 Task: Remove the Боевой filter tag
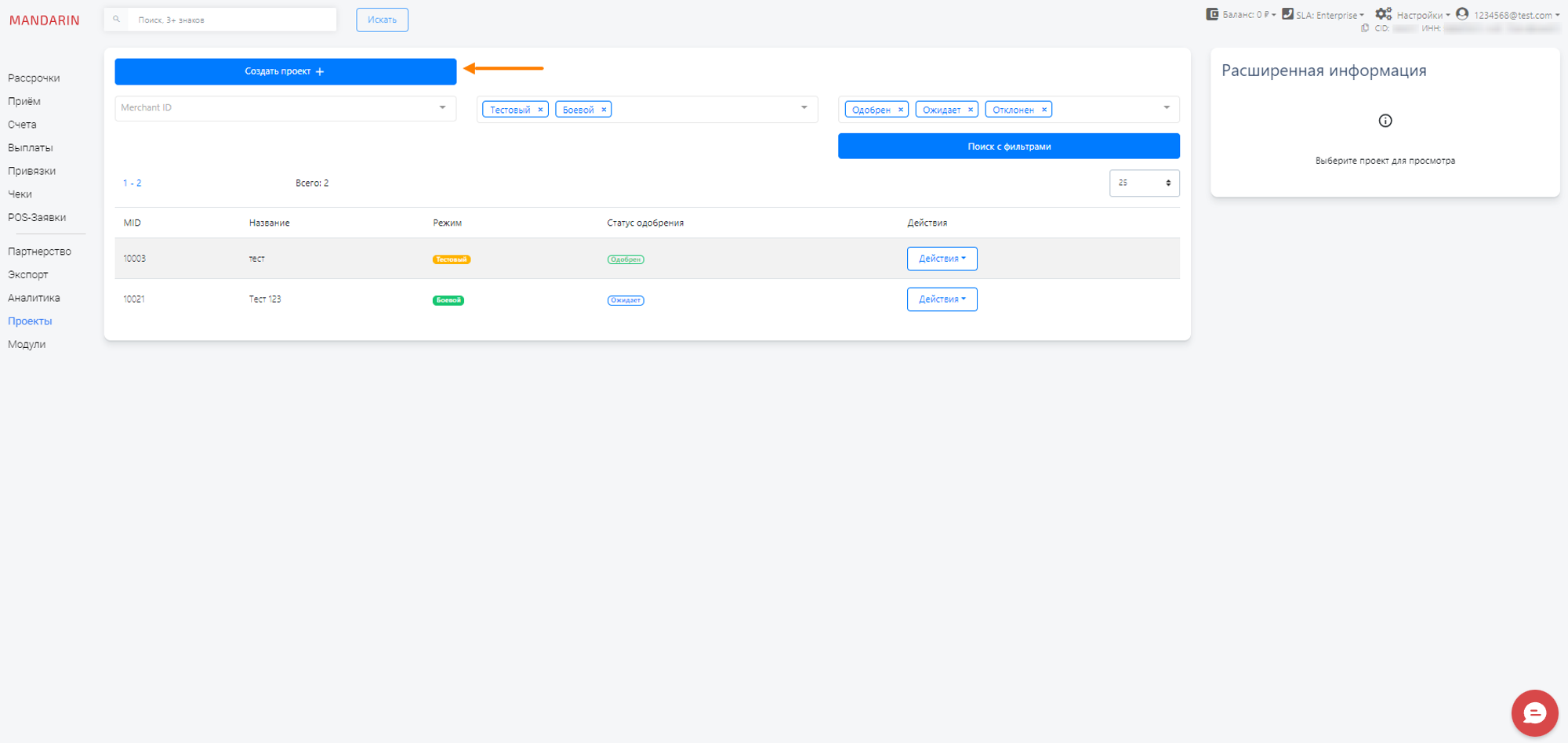click(604, 110)
